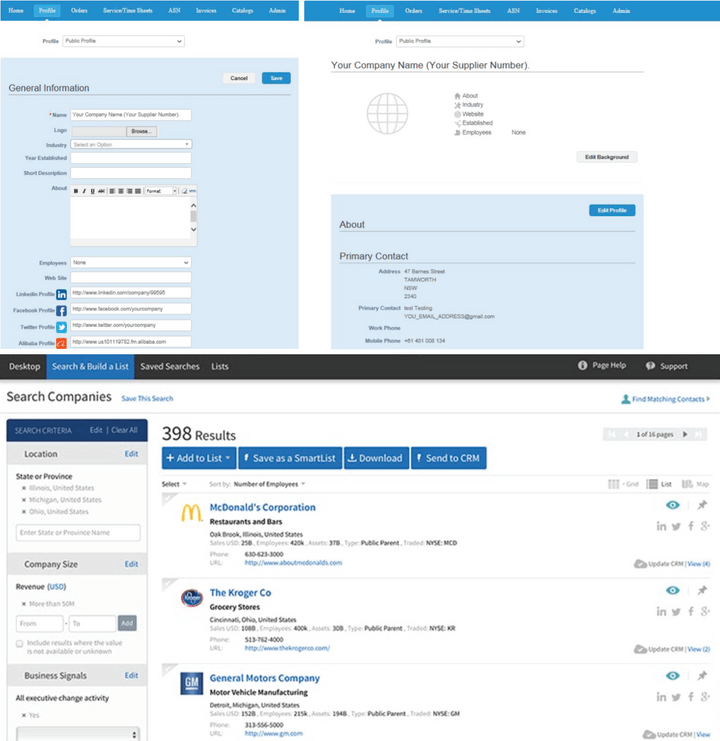This screenshot has height=741, width=720.
Task: Click Year Established input field
Action: coord(131,158)
